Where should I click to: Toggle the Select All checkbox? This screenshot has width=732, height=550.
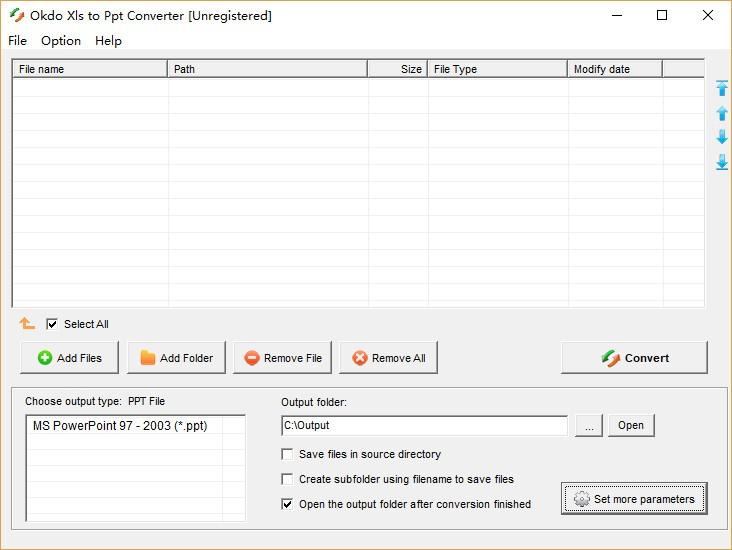[52, 324]
